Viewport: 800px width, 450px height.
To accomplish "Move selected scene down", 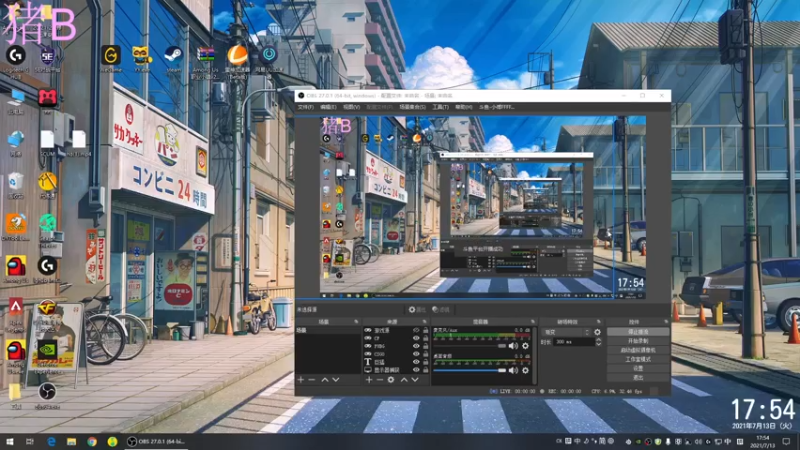I will pyautogui.click(x=336, y=380).
